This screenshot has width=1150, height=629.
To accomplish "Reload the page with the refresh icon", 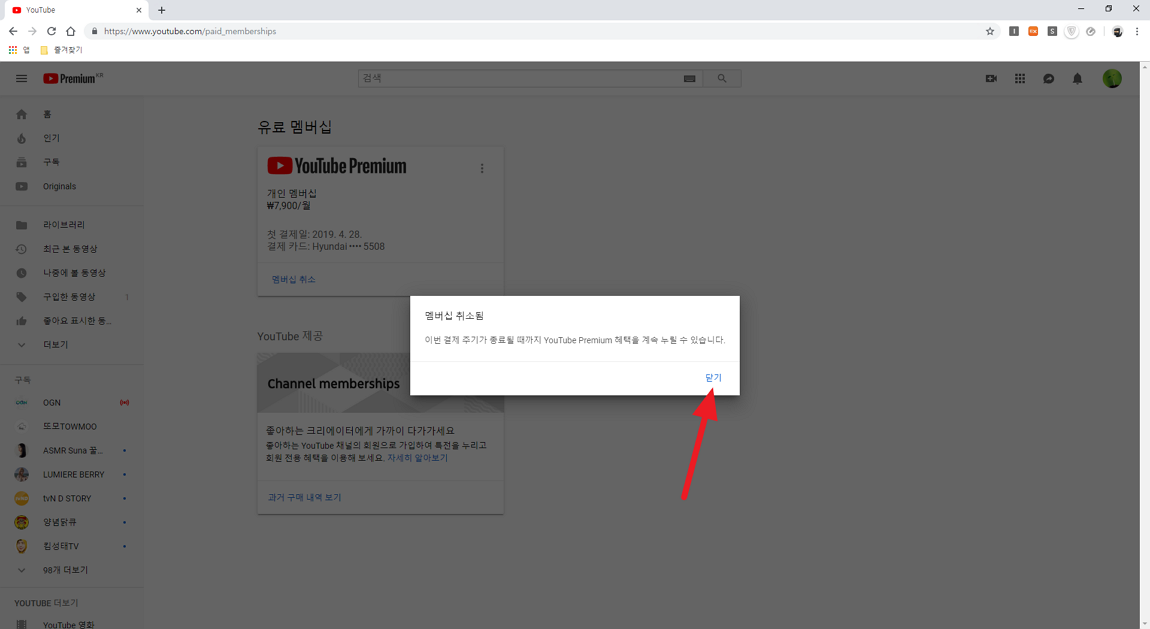I will [51, 31].
